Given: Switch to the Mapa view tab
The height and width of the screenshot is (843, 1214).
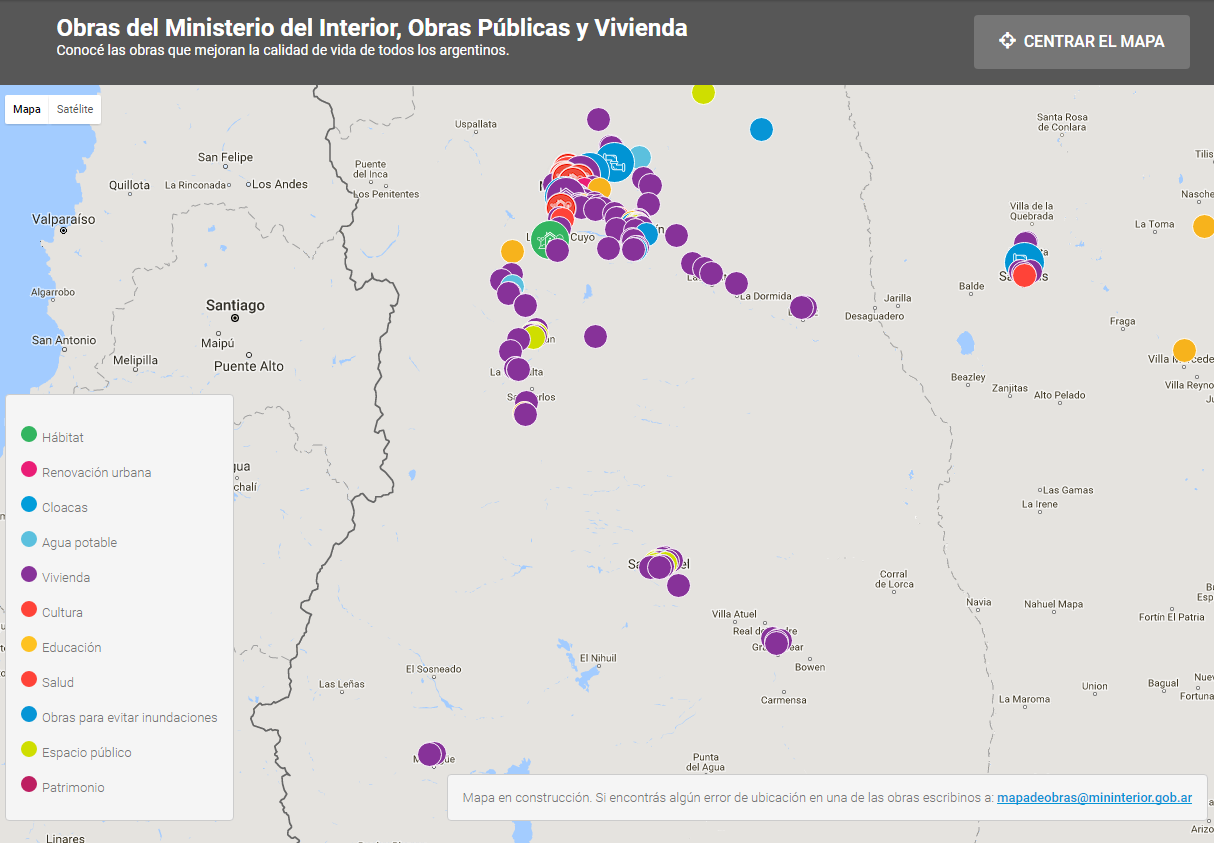Looking at the screenshot, I should point(27,109).
